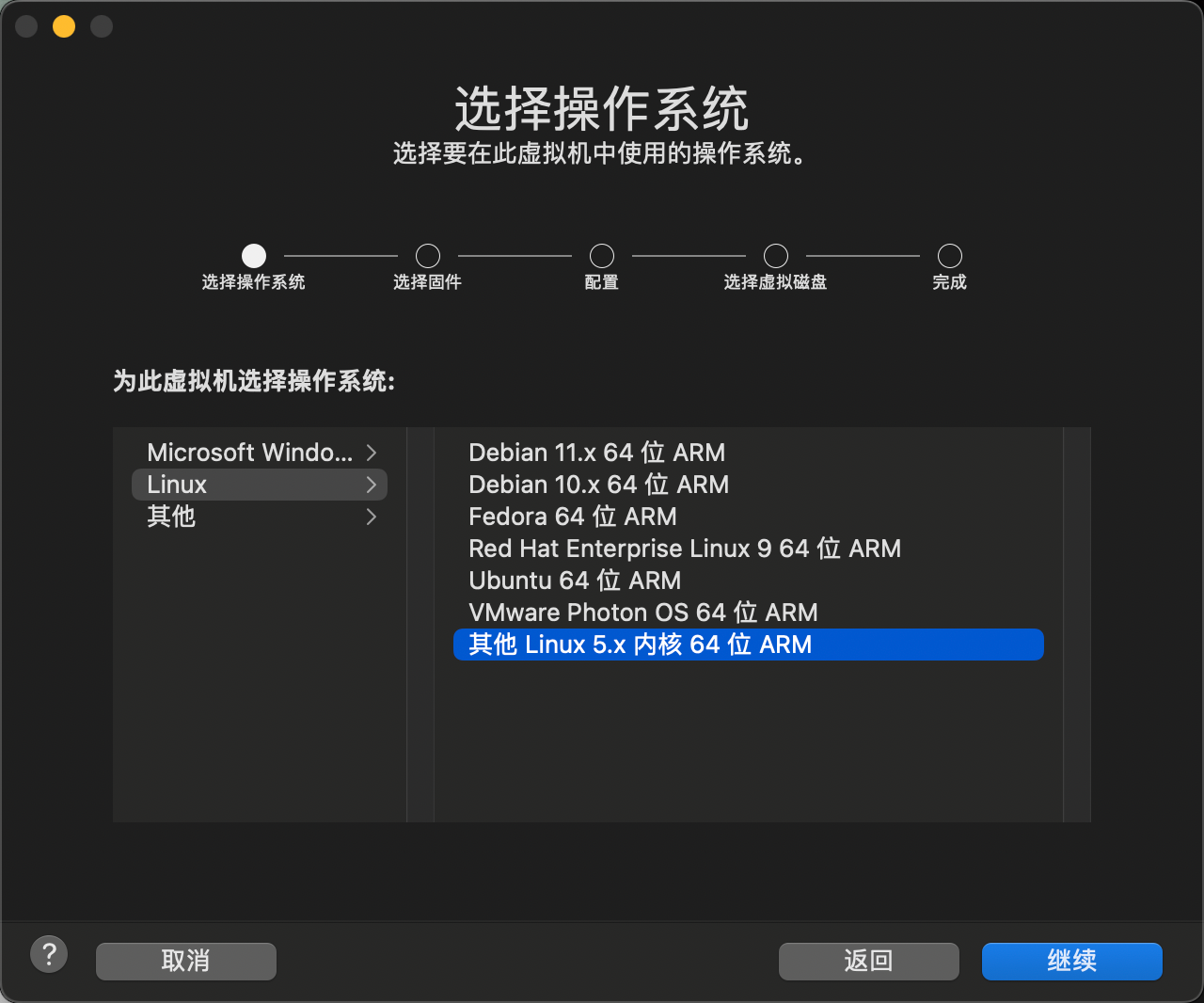Click the 完成 step circle
This screenshot has height=1003, width=1204.
949,254
